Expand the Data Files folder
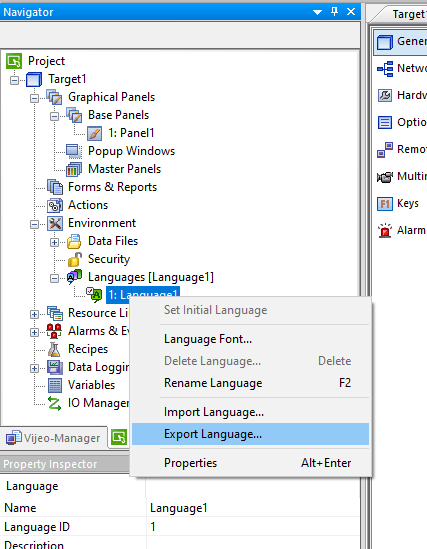 (x=54, y=242)
